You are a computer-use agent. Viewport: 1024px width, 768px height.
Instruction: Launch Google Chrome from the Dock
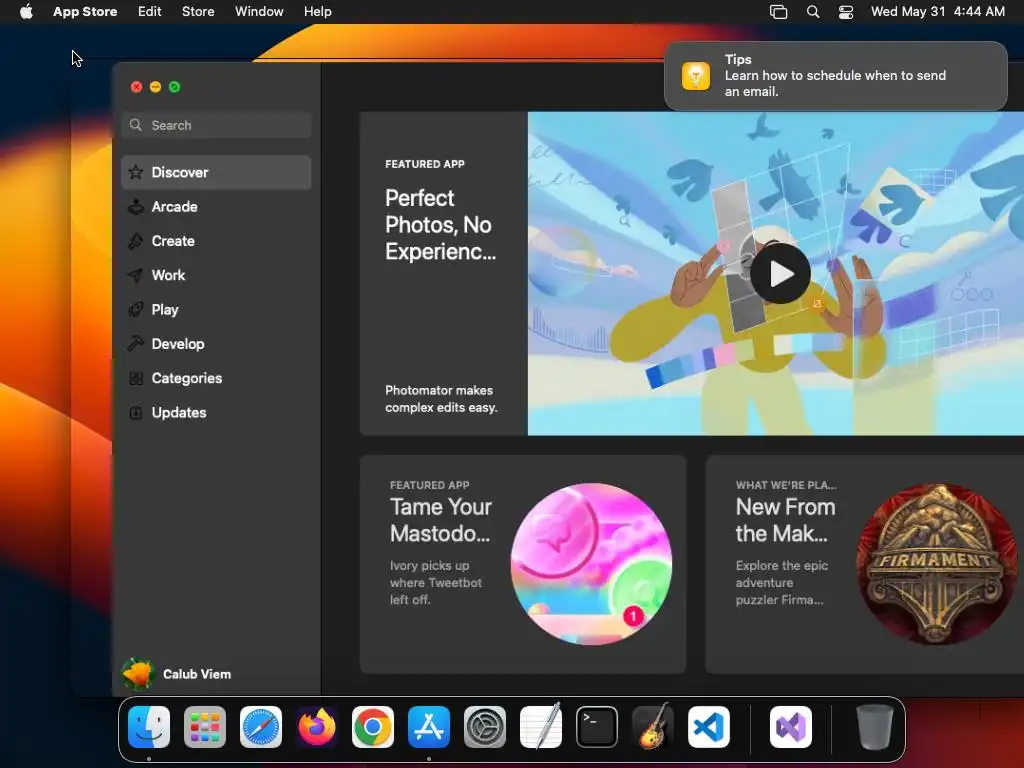373,727
